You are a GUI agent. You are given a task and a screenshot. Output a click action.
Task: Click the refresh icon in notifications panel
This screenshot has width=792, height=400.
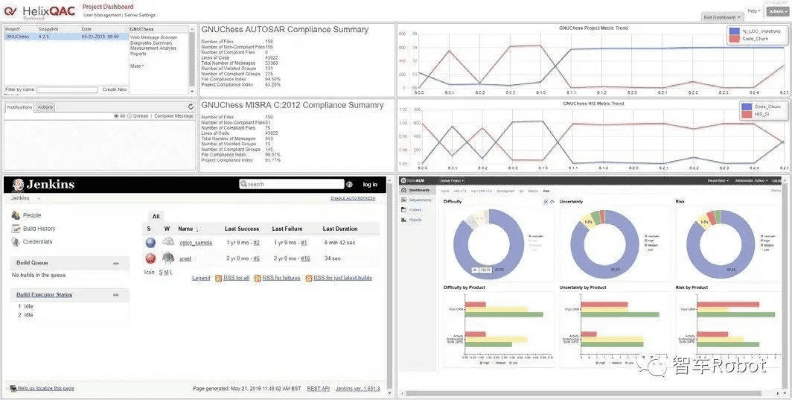coord(190,105)
